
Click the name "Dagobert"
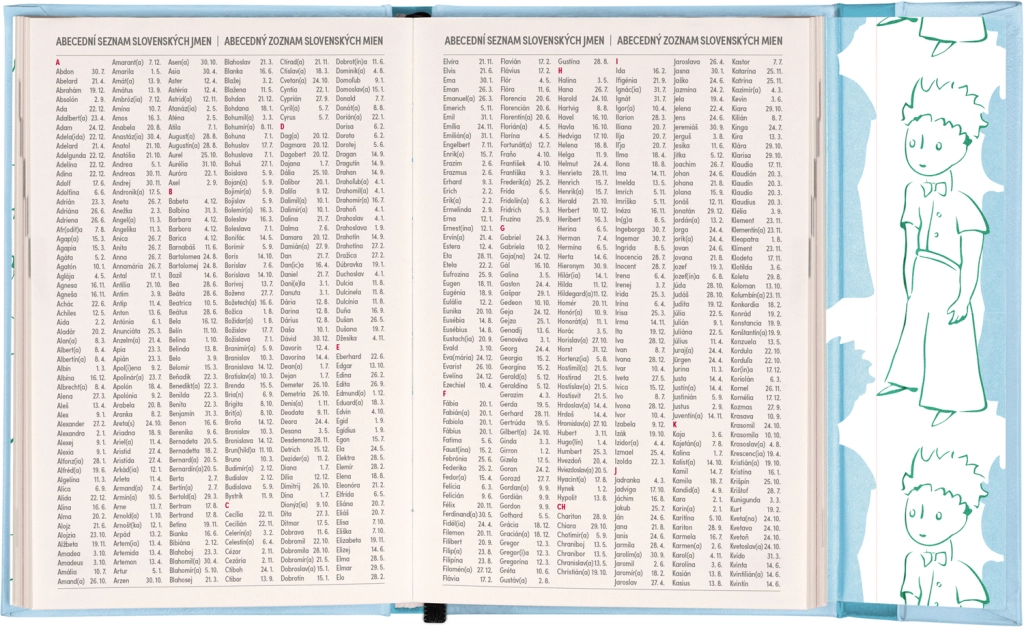(x=293, y=155)
